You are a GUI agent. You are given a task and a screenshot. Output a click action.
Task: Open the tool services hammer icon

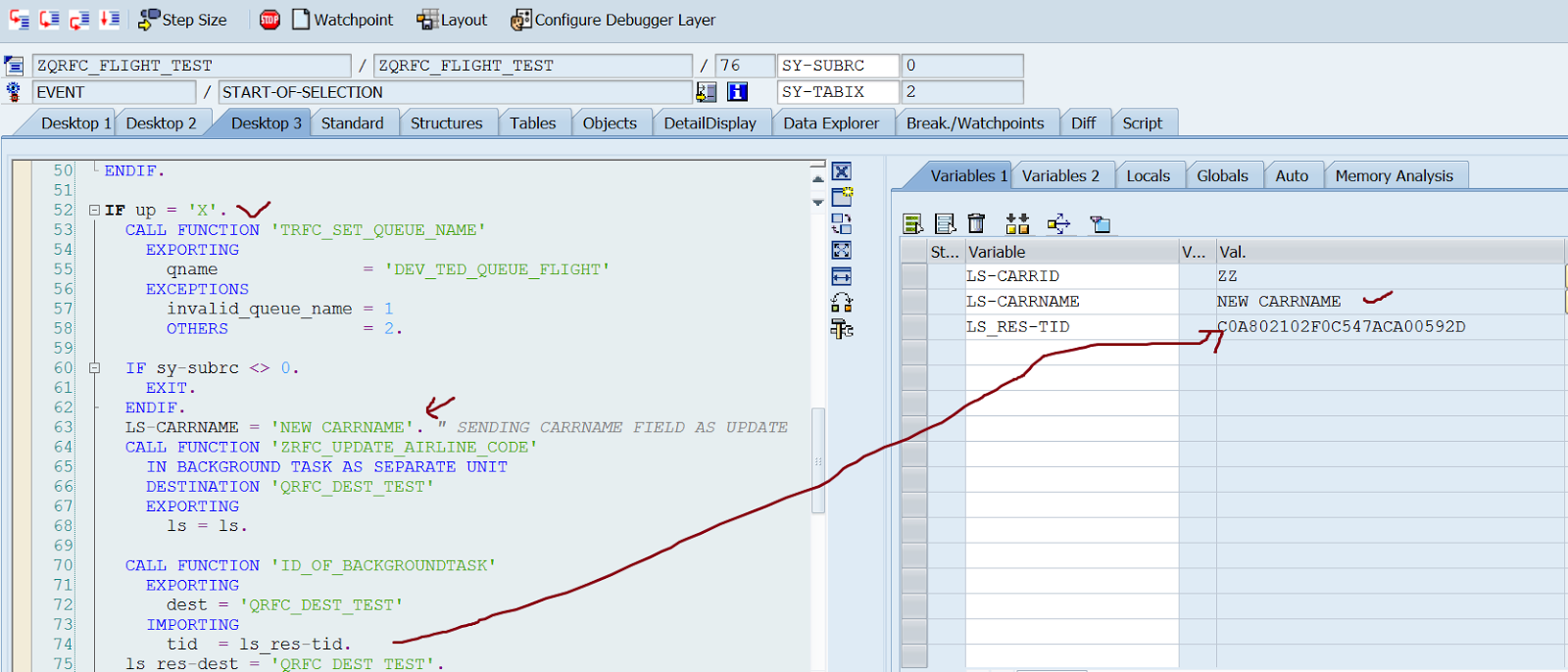(x=841, y=329)
